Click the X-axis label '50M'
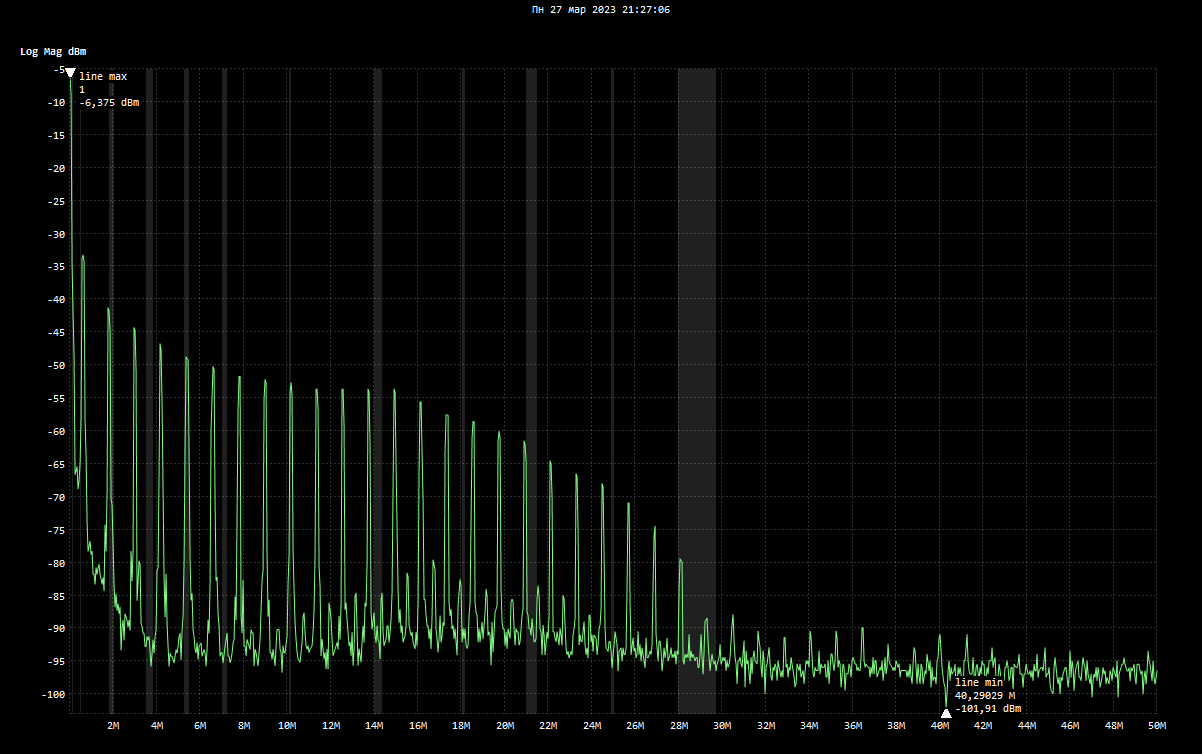 pos(1157,725)
